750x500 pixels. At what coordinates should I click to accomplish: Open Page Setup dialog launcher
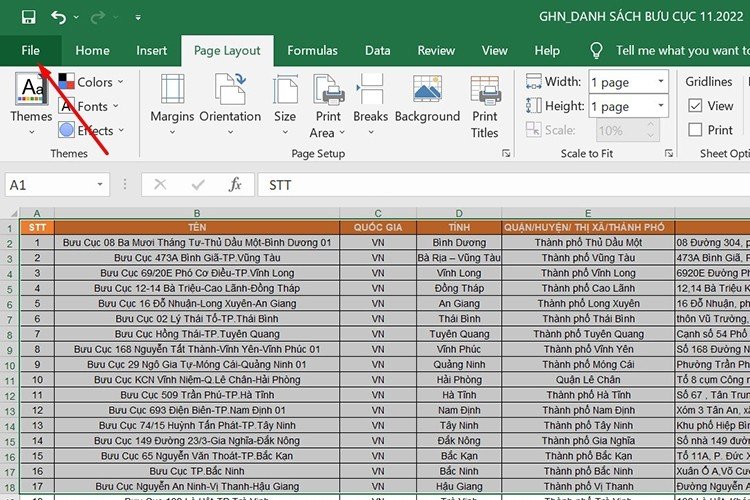[506, 154]
